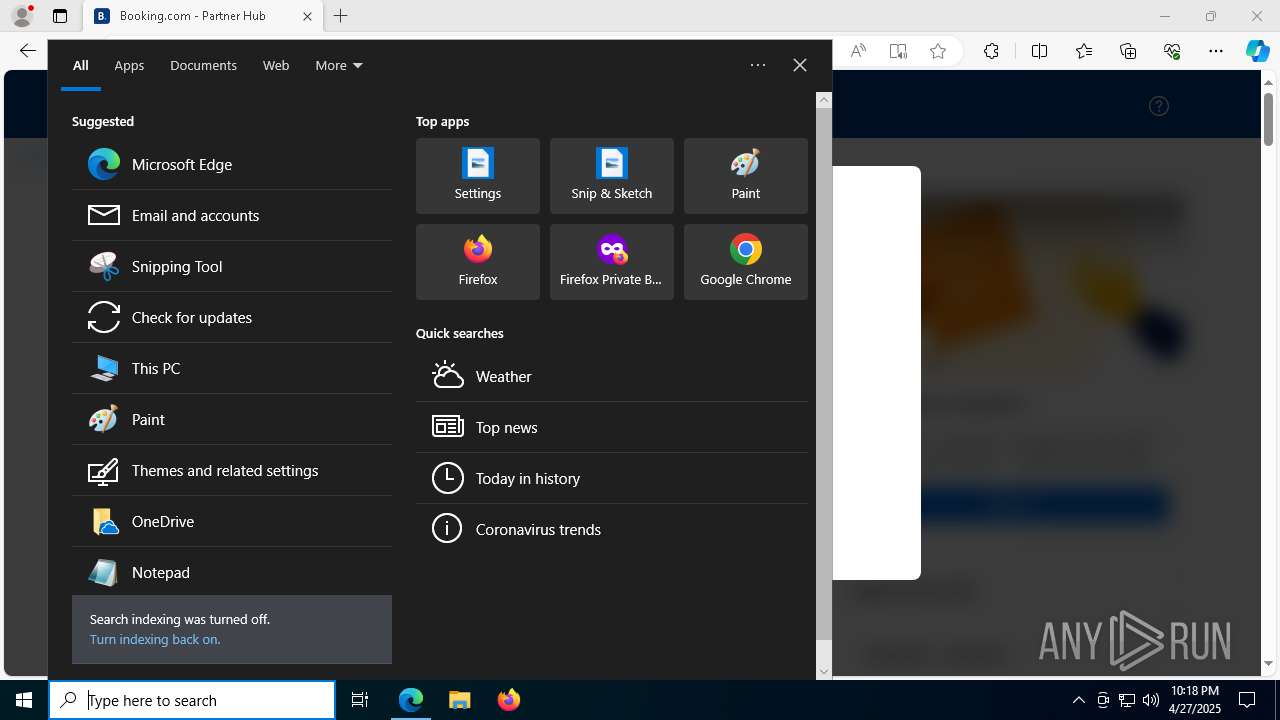
Task: Open Task View on taskbar
Action: point(360,700)
